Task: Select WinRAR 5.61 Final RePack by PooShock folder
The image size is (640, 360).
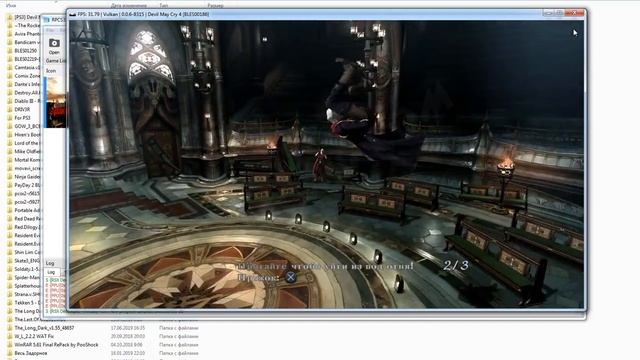Action: pyautogui.click(x=56, y=345)
